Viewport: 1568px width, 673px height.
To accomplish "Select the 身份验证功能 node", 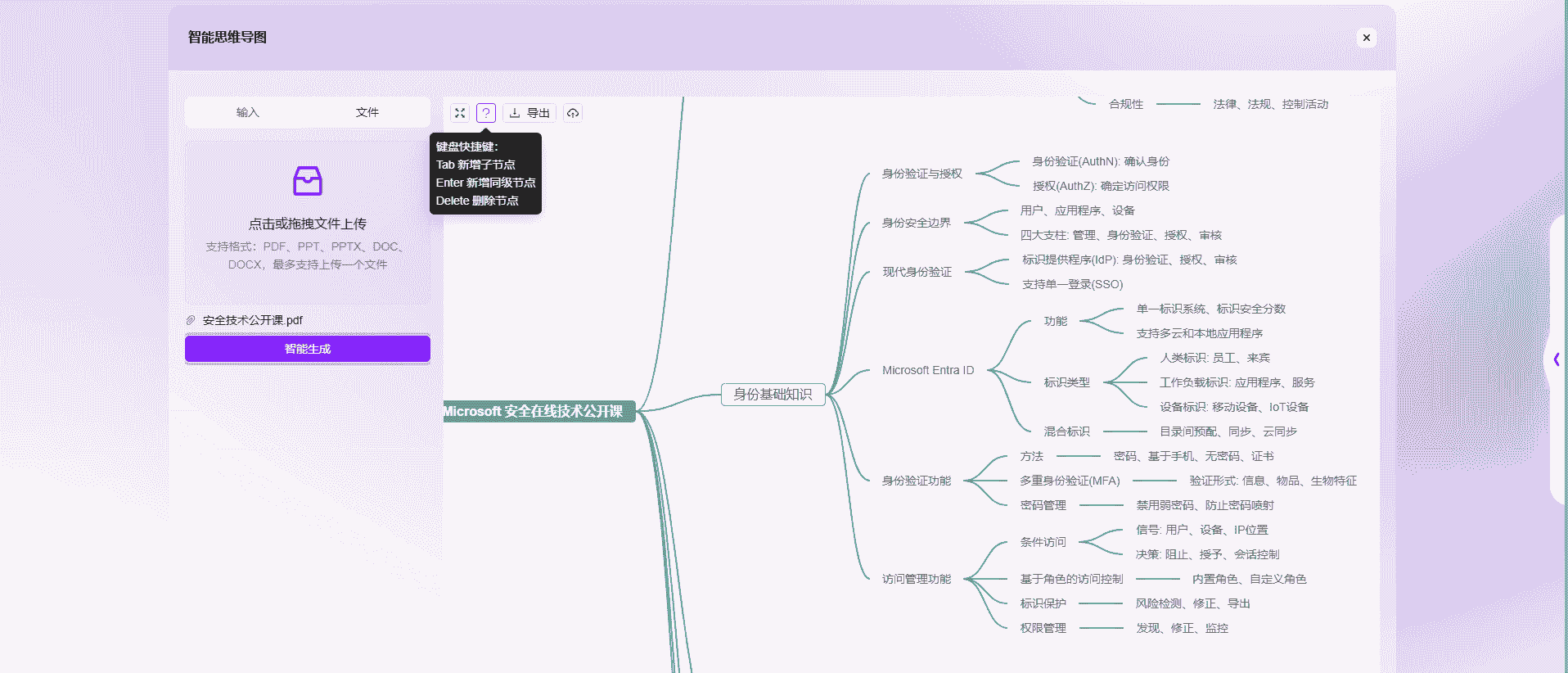I will (916, 481).
